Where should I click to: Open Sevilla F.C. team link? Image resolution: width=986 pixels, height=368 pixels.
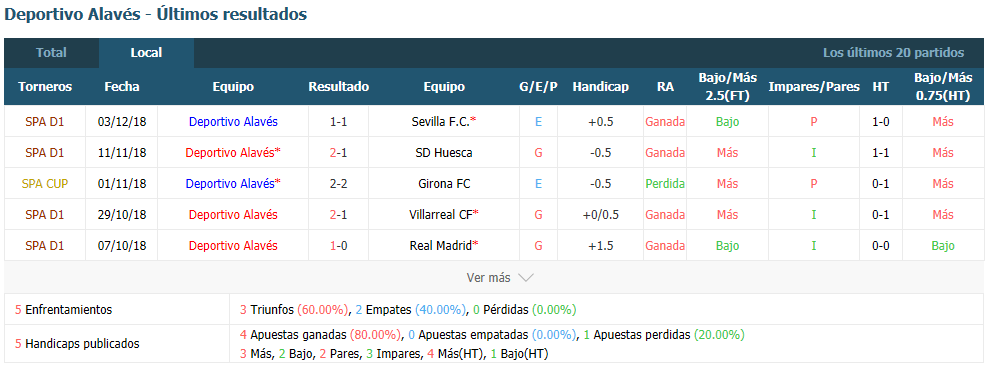[x=443, y=121]
